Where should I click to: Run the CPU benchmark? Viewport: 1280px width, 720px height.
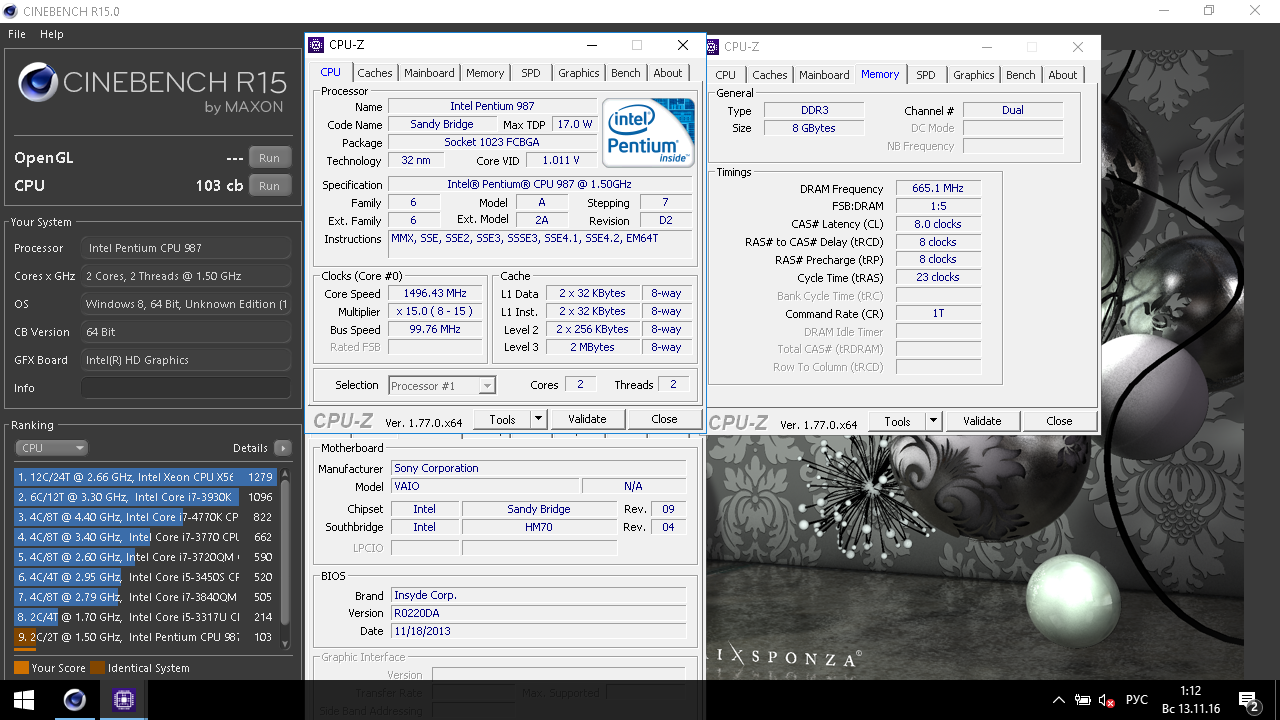(x=269, y=186)
